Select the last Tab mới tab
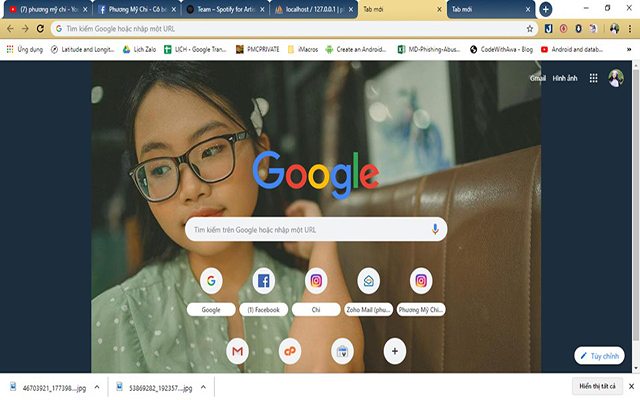640x400 pixels. [x=490, y=9]
